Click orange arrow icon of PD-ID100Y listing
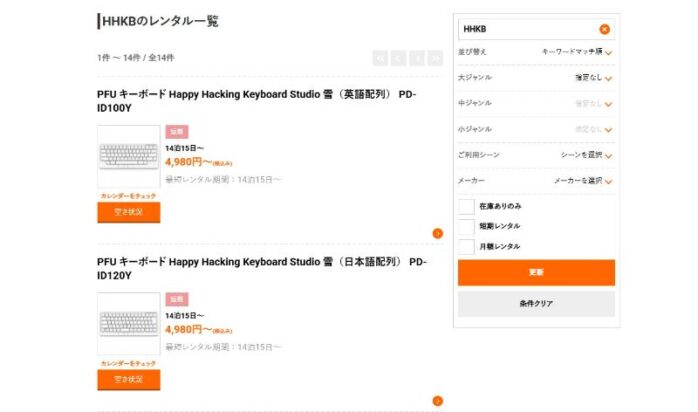Screen dimensions: 698x412 (x=438, y=234)
